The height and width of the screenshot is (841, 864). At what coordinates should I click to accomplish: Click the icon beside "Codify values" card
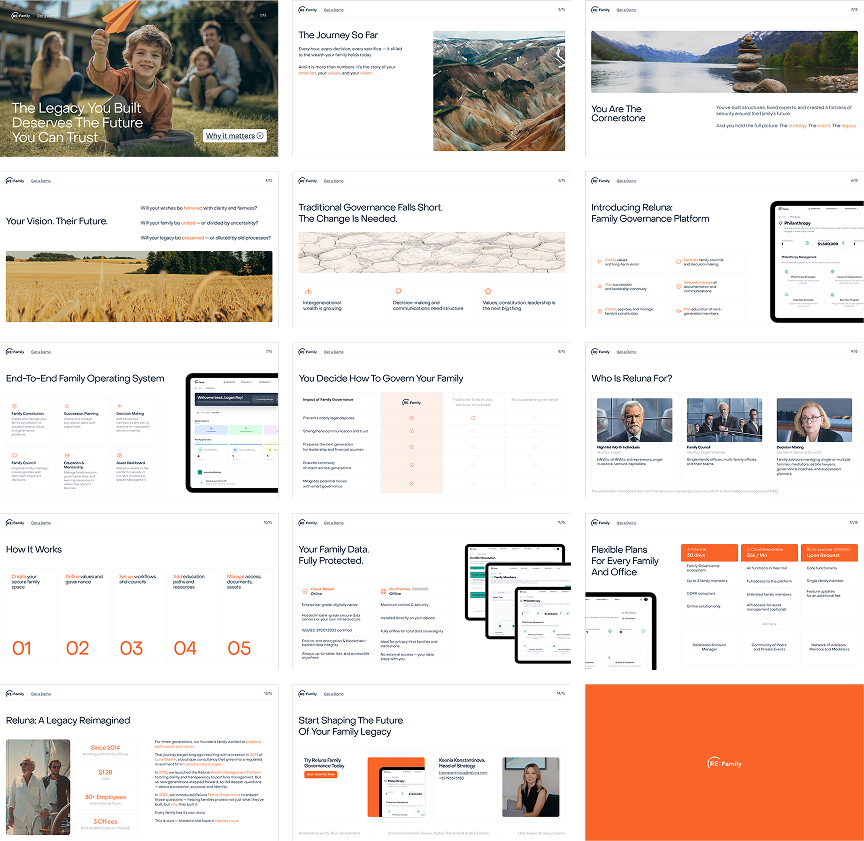tap(600, 262)
